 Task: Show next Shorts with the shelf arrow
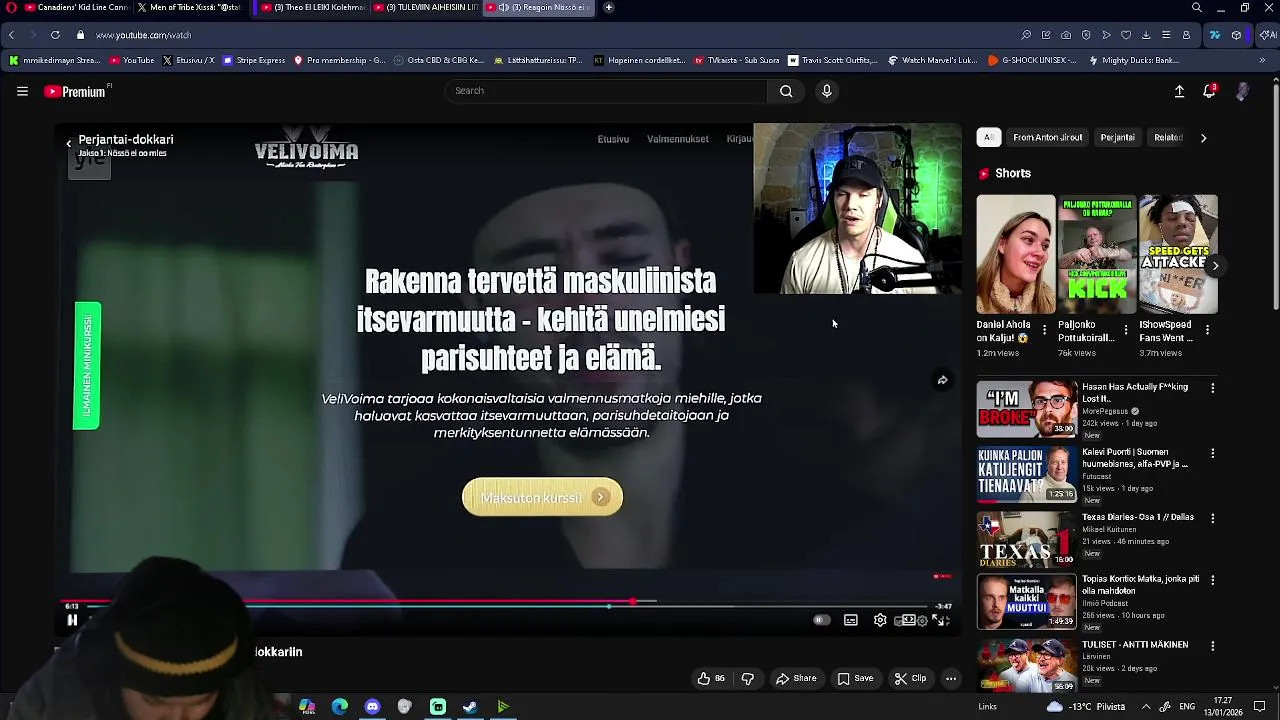tap(1215, 265)
